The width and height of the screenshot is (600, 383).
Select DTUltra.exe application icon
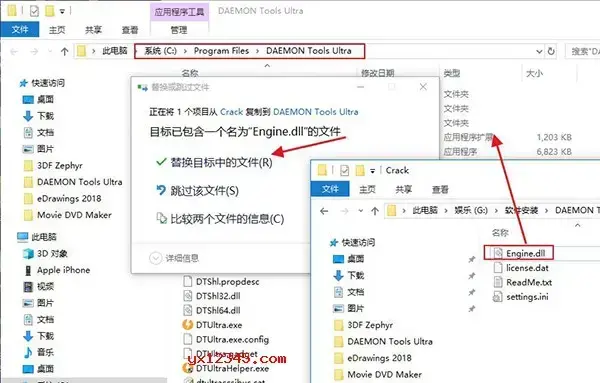(x=188, y=325)
